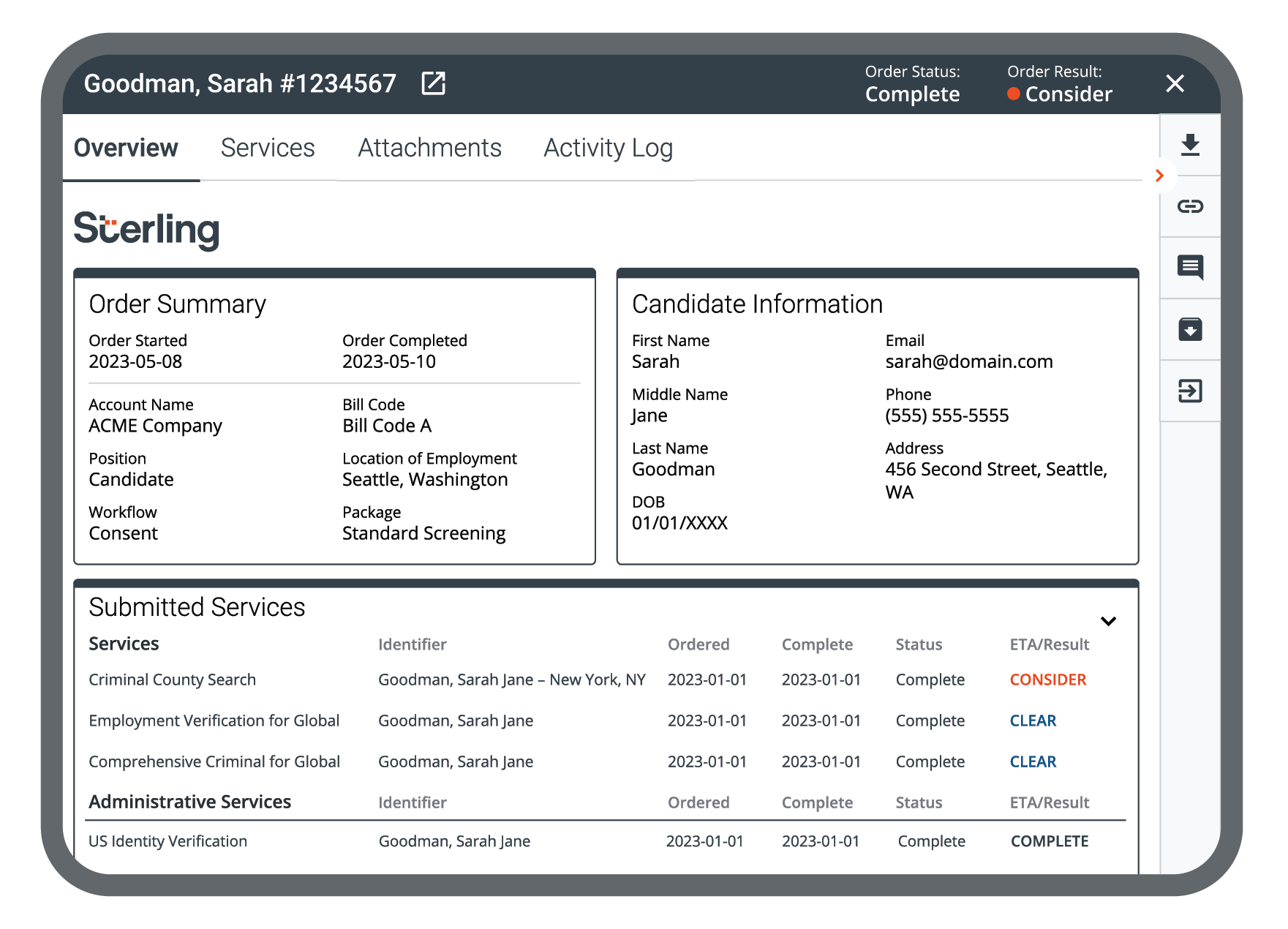Click the phone number (555) 555-5555
The image size is (1288, 929).
pos(947,415)
